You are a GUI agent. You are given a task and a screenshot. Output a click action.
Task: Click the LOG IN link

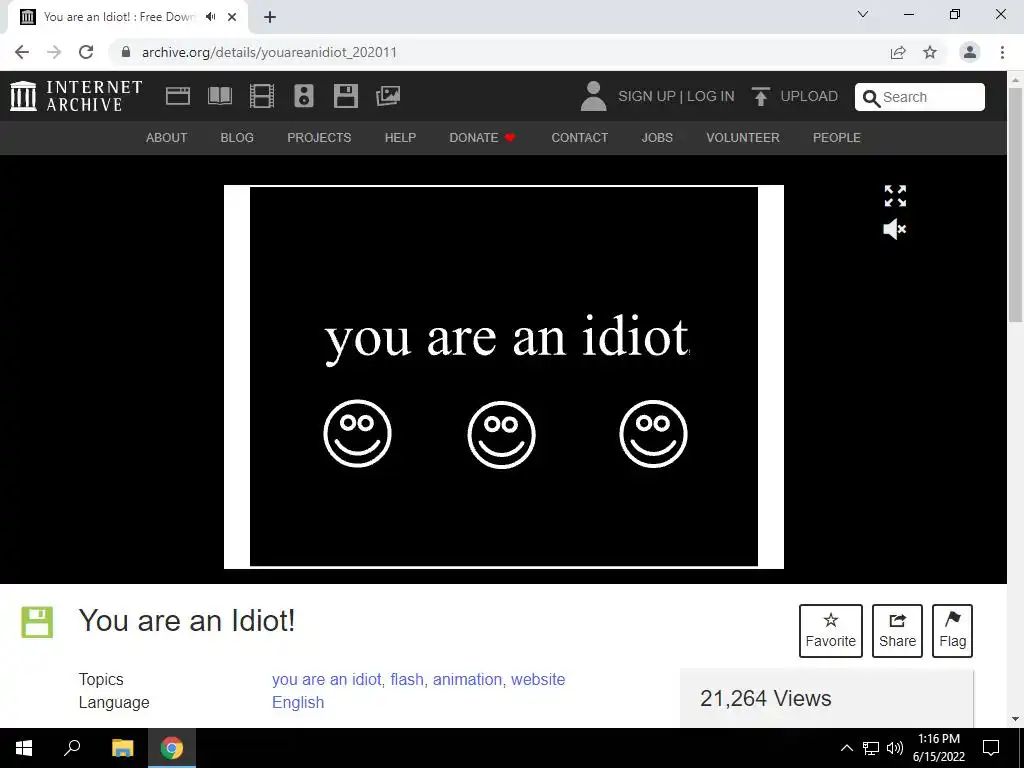pos(711,96)
